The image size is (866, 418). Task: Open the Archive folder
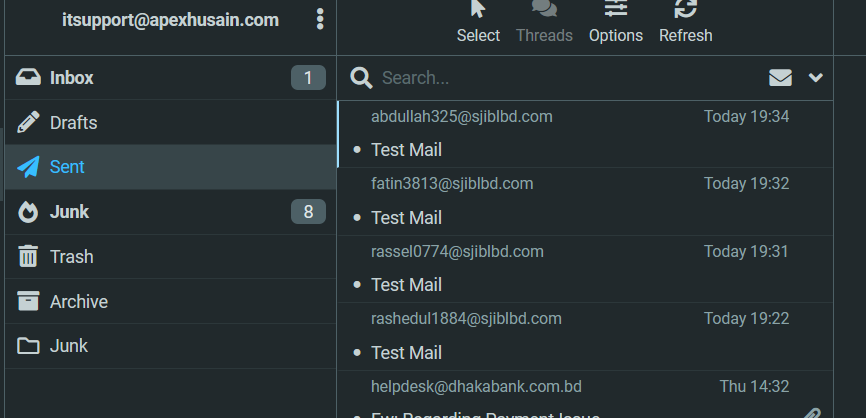point(78,301)
